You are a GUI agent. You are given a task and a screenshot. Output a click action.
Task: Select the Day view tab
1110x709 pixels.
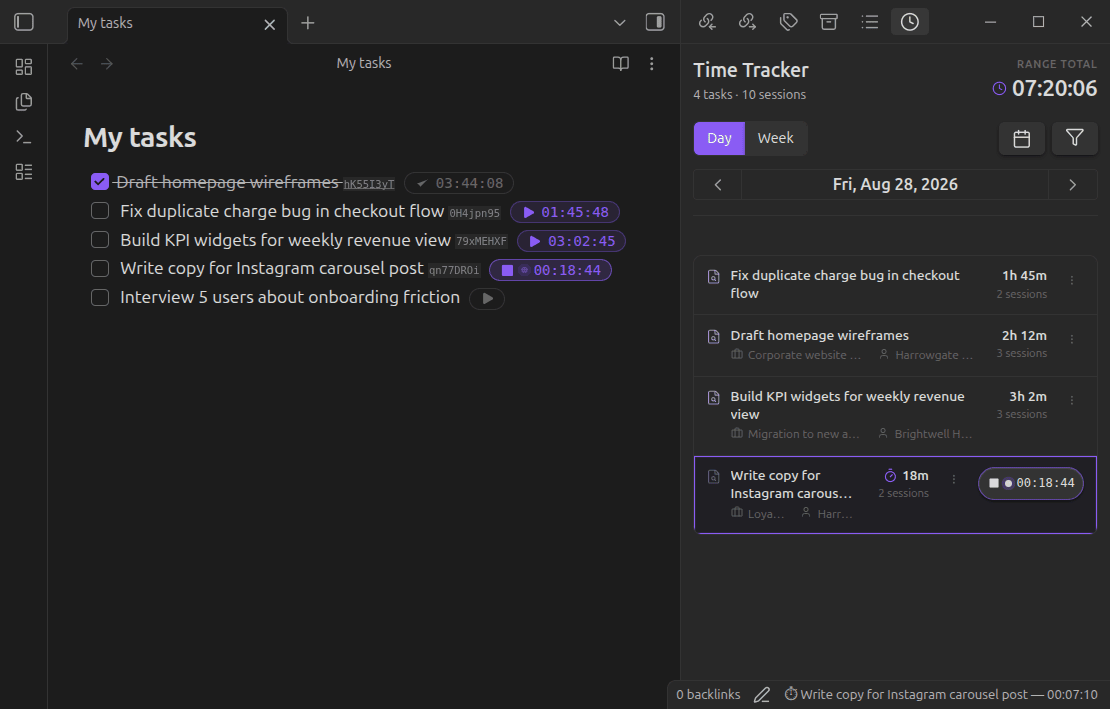pos(719,138)
